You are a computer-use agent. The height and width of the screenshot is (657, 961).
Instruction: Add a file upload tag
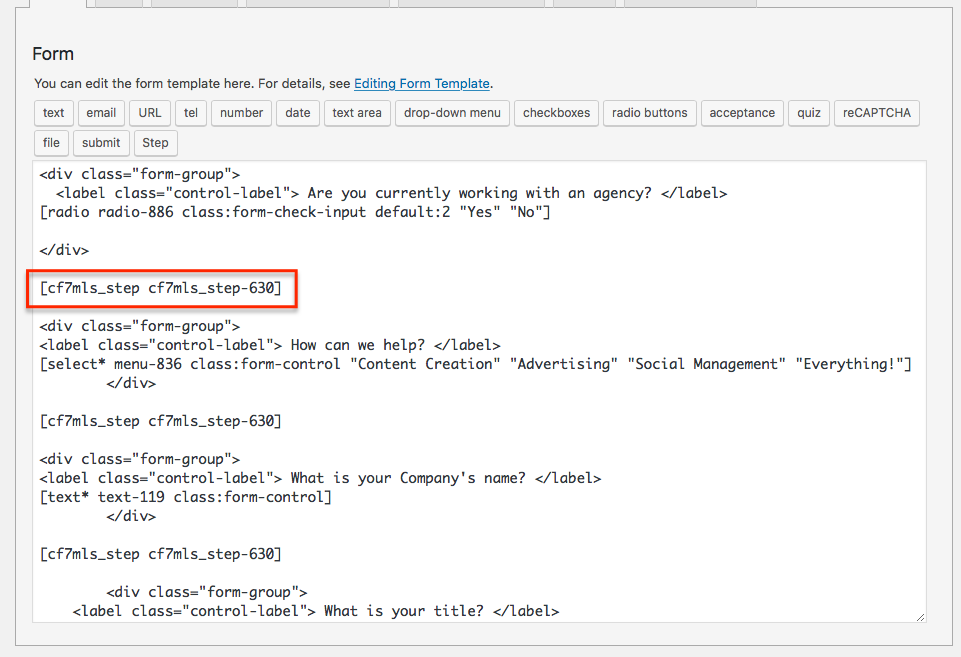click(51, 143)
